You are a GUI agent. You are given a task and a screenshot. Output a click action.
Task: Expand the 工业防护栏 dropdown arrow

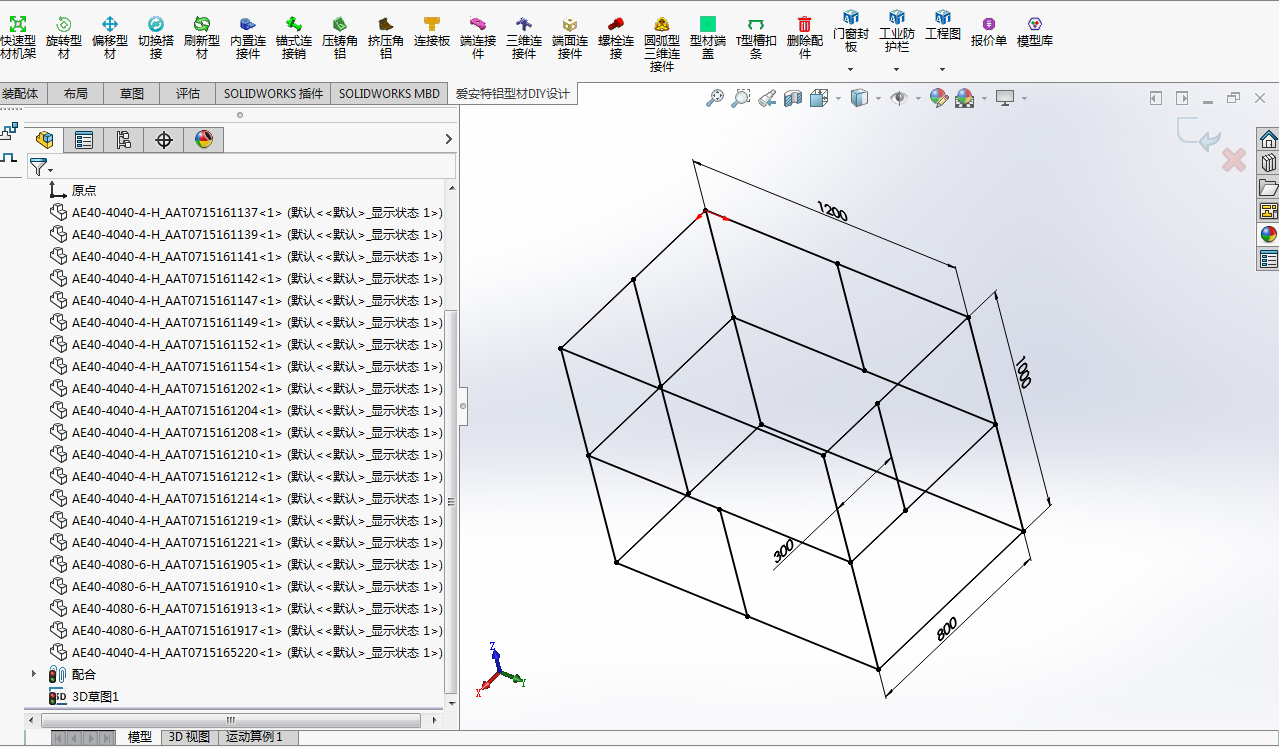[x=896, y=70]
